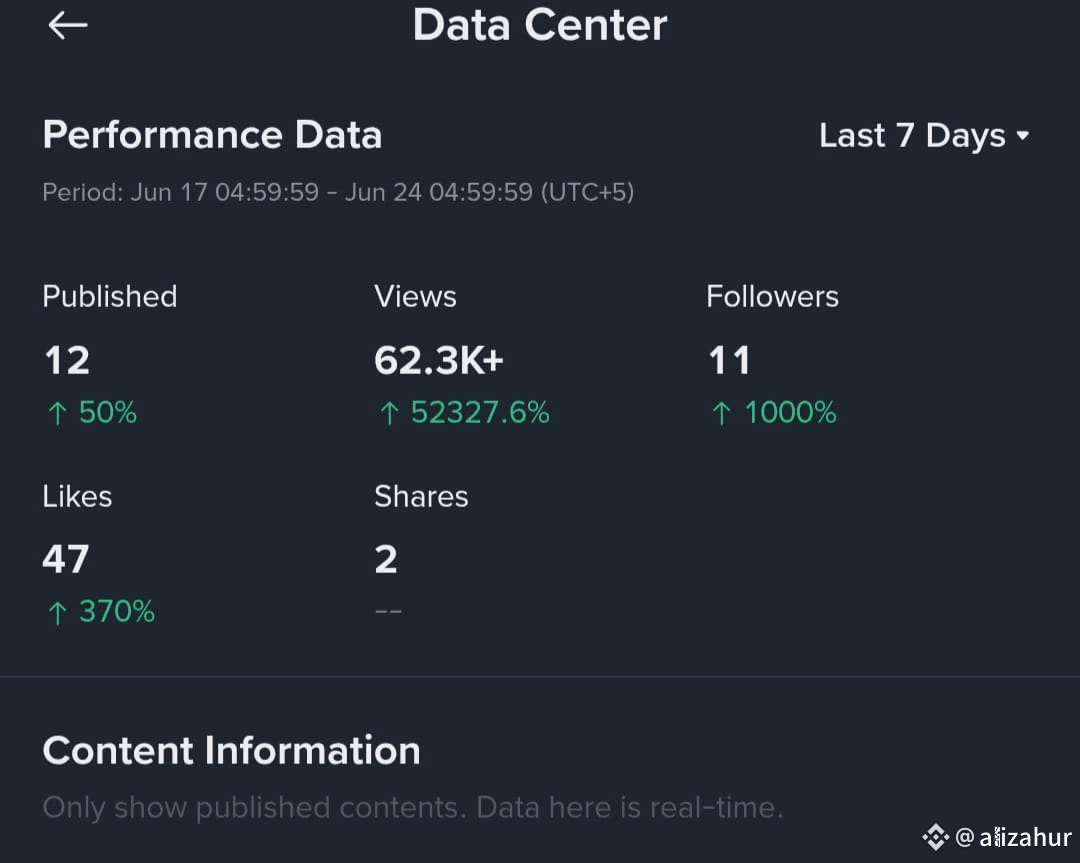Tap the Binance logo watermark icon
1080x863 pixels.
[x=935, y=837]
